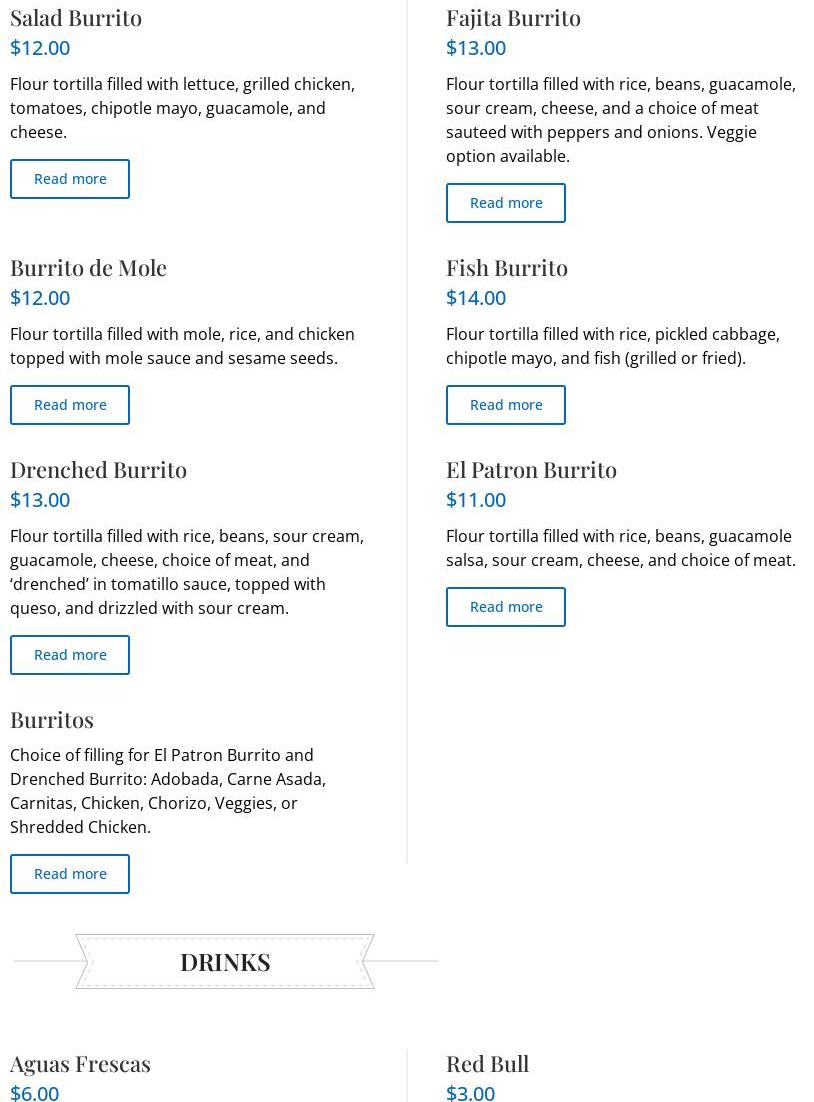Image resolution: width=814 pixels, height=1102 pixels.
Task: Open the Fish Burrito heading
Action: (x=507, y=267)
